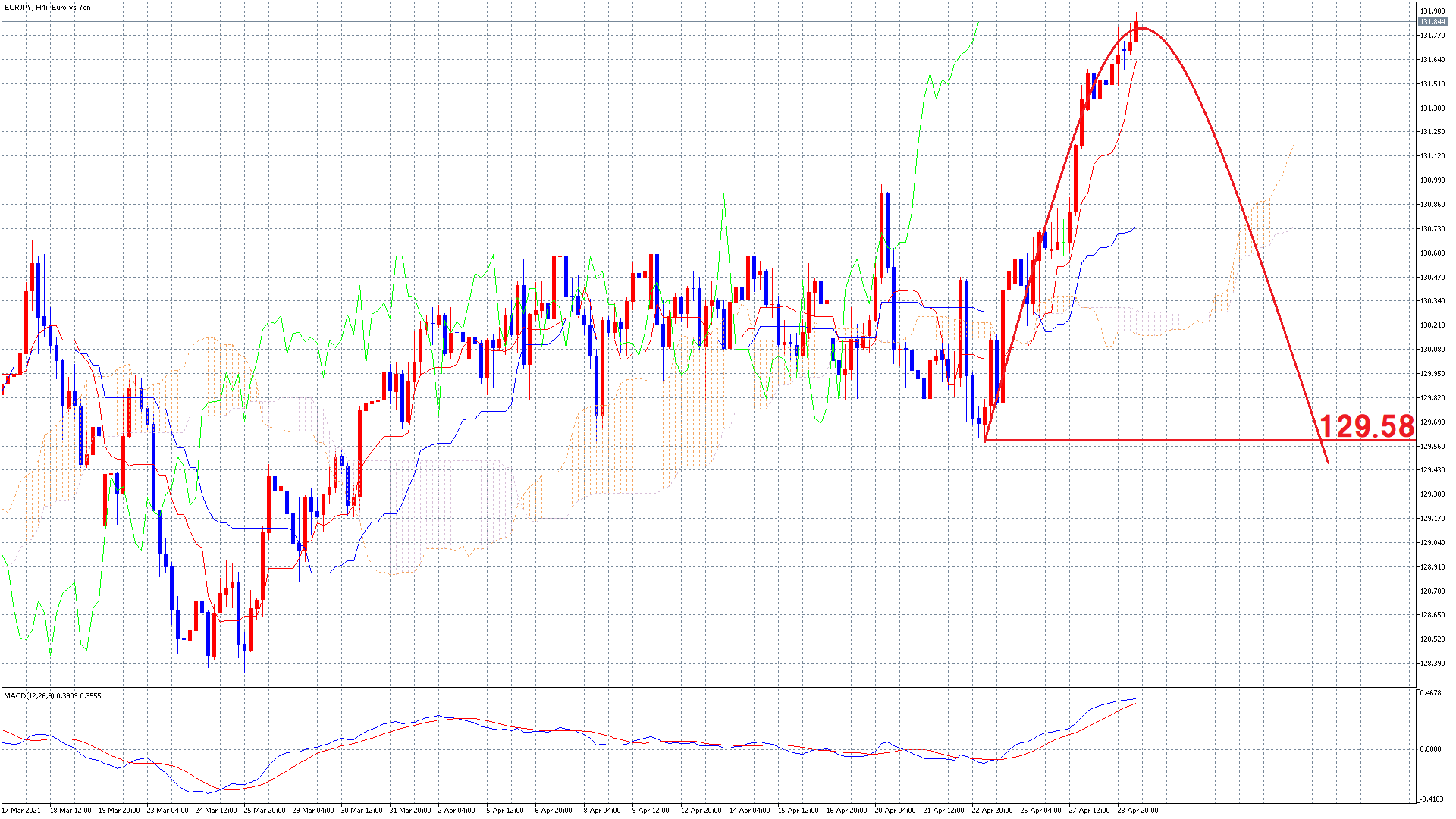Click the 28 Apr 20:00 time axis label
Image resolution: width=1456 pixels, height=819 pixels.
[1137, 810]
